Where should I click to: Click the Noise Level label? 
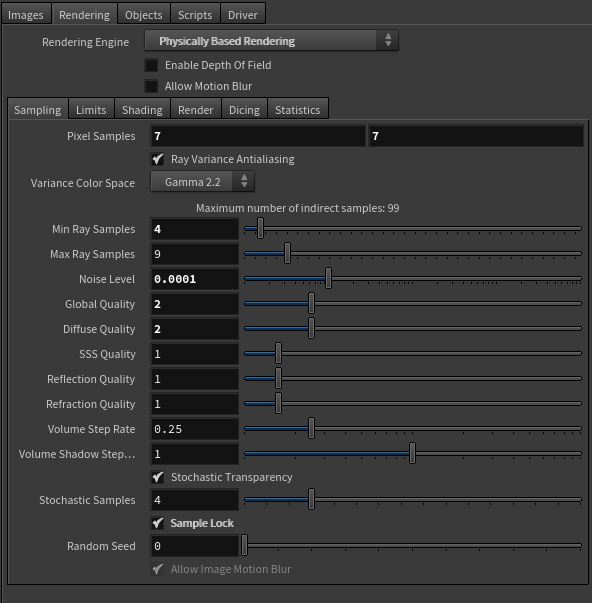tap(107, 279)
